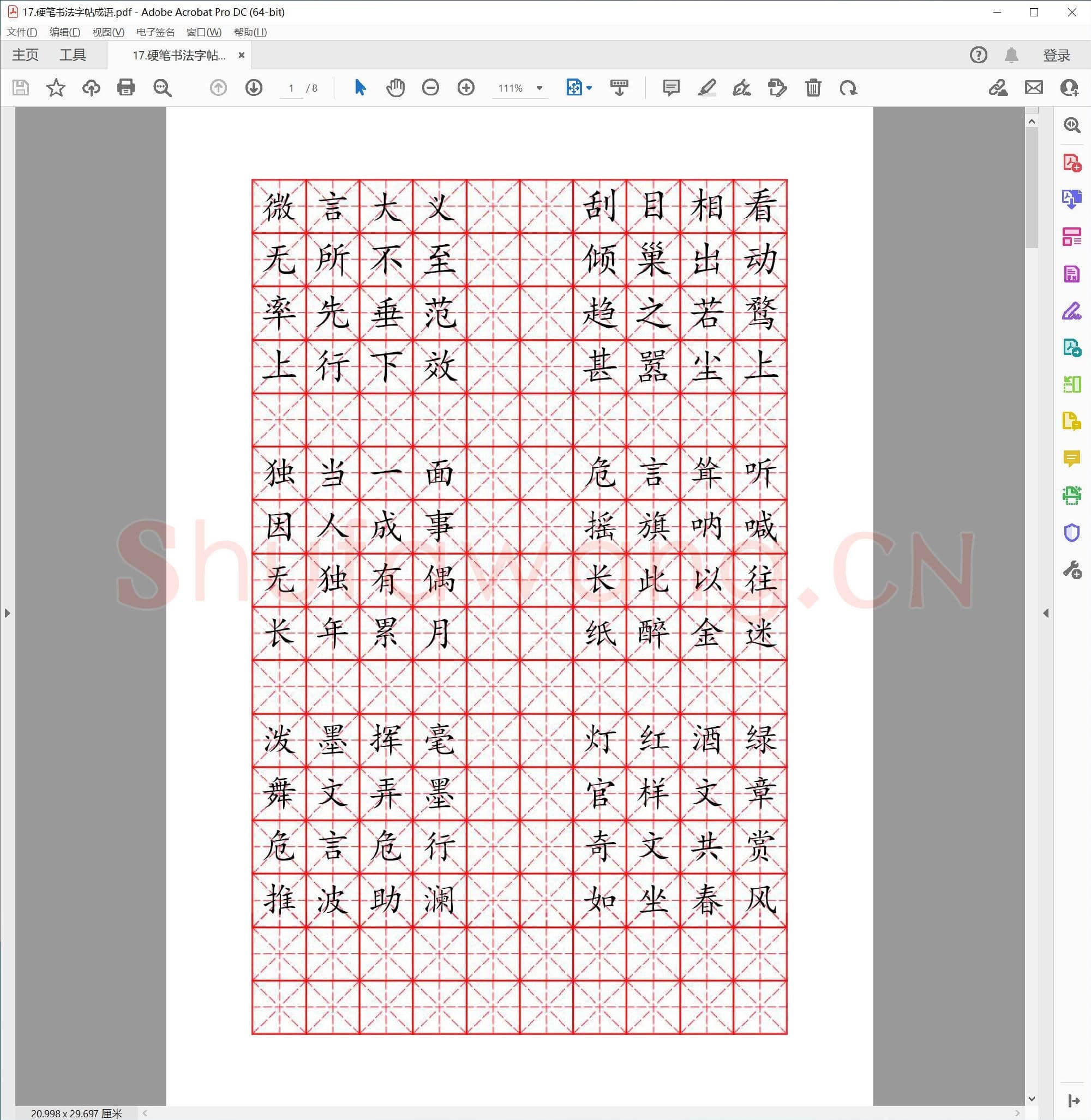Select the text Highlight tool
Screen dimensions: 1091x1120
pyautogui.click(x=707, y=88)
